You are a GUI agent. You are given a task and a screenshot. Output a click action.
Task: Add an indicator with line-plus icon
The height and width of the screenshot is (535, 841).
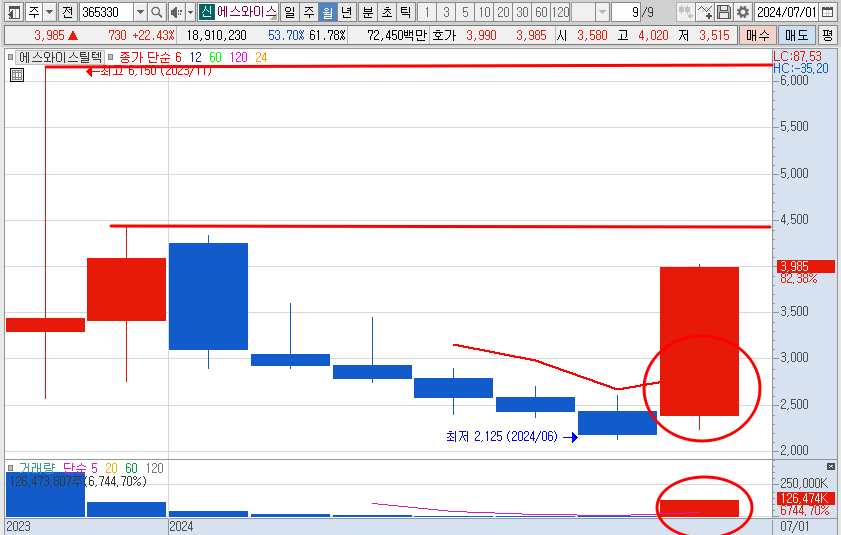coord(705,12)
